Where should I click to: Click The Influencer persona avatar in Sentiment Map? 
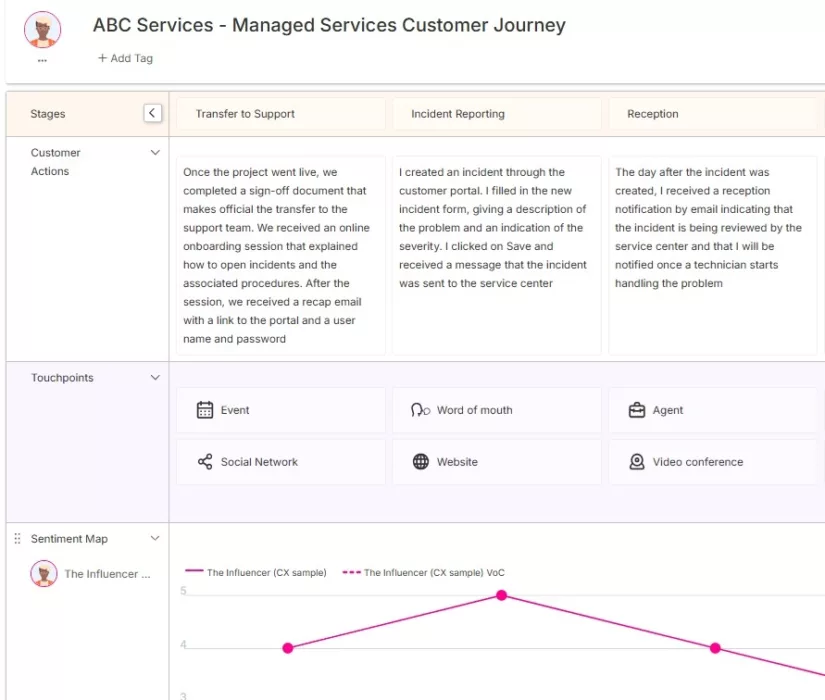click(44, 574)
